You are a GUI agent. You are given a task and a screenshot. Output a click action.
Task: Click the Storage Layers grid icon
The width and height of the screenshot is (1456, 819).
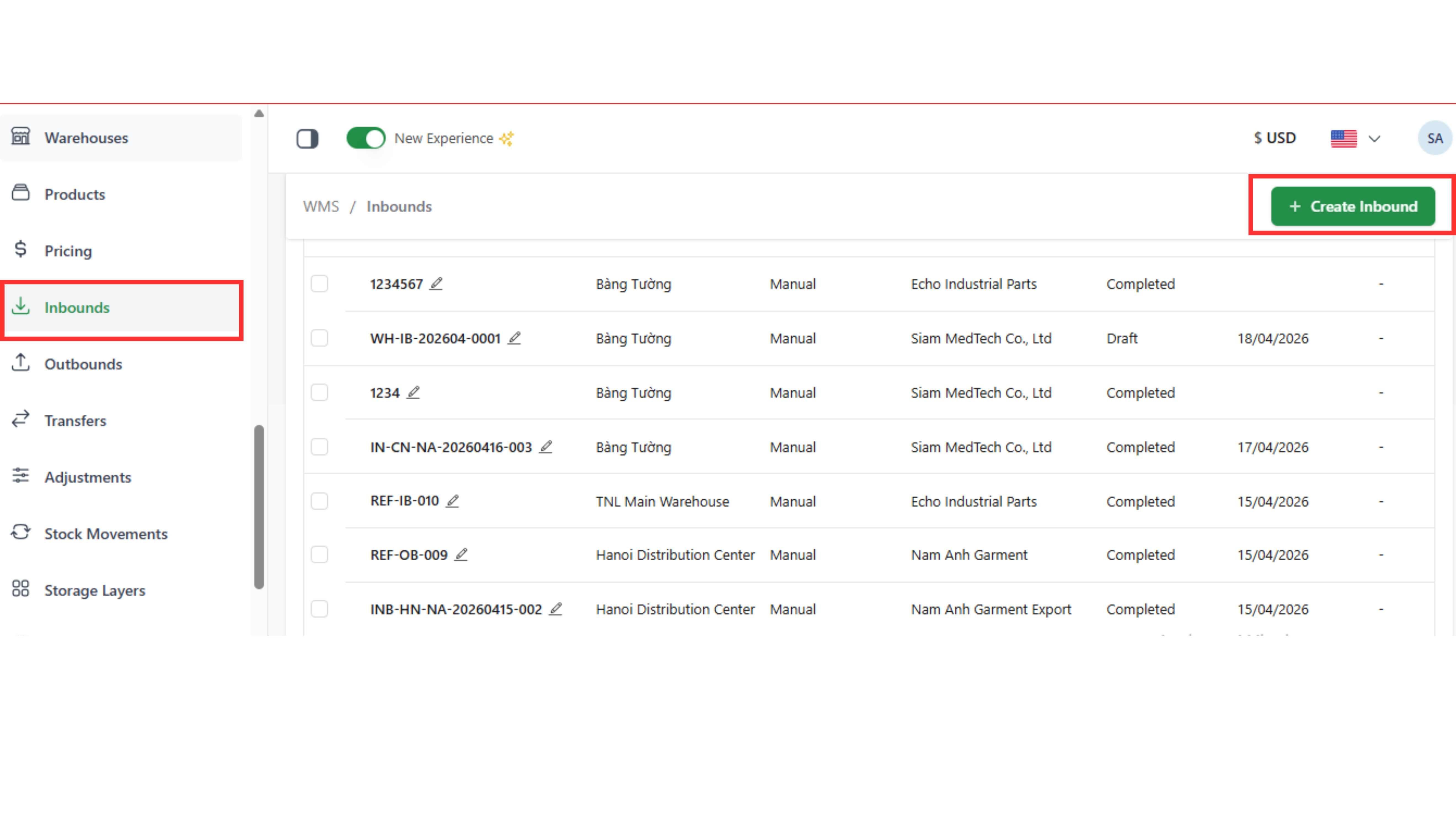coord(21,589)
